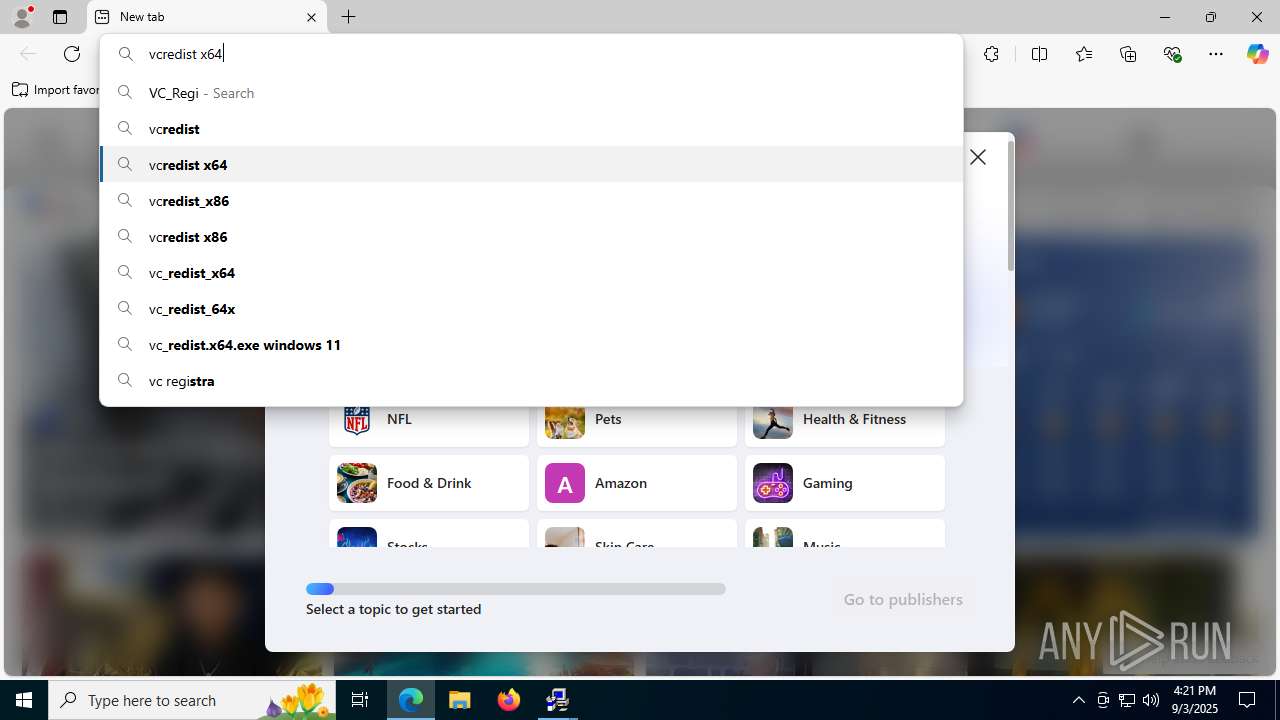This screenshot has width=1280, height=720.
Task: Click the Refresh page icon
Action: pyautogui.click(x=72, y=54)
